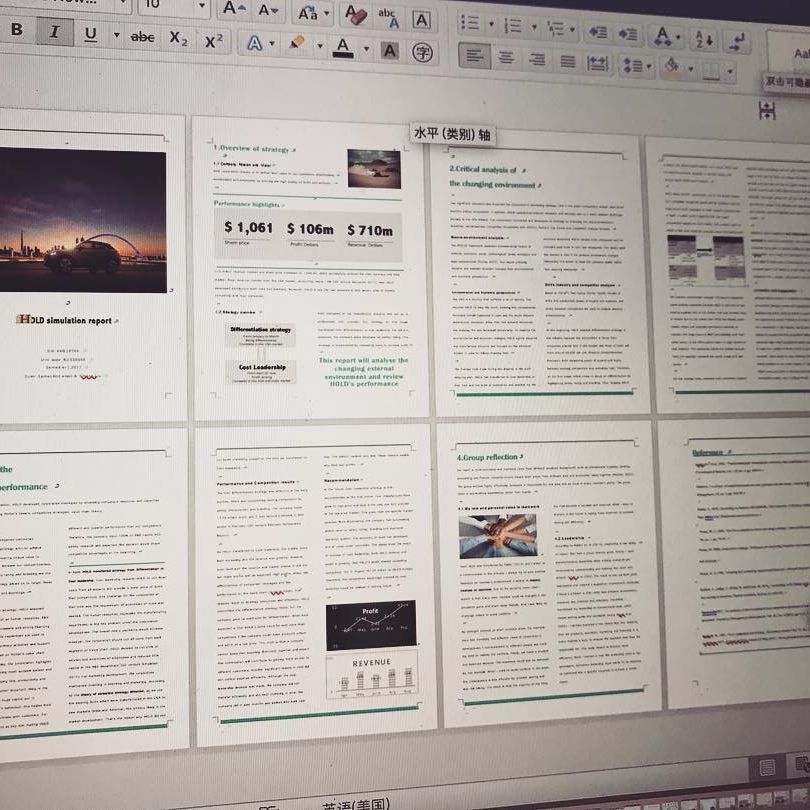Click Shading paint bucket icon
The image size is (810, 810).
pyautogui.click(x=672, y=68)
